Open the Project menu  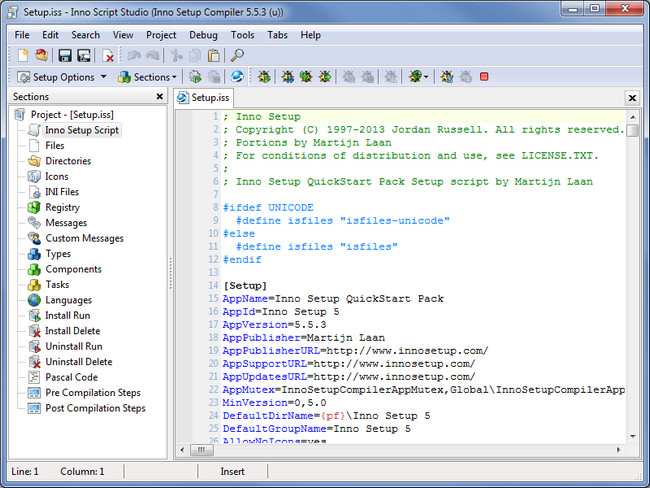point(161,35)
